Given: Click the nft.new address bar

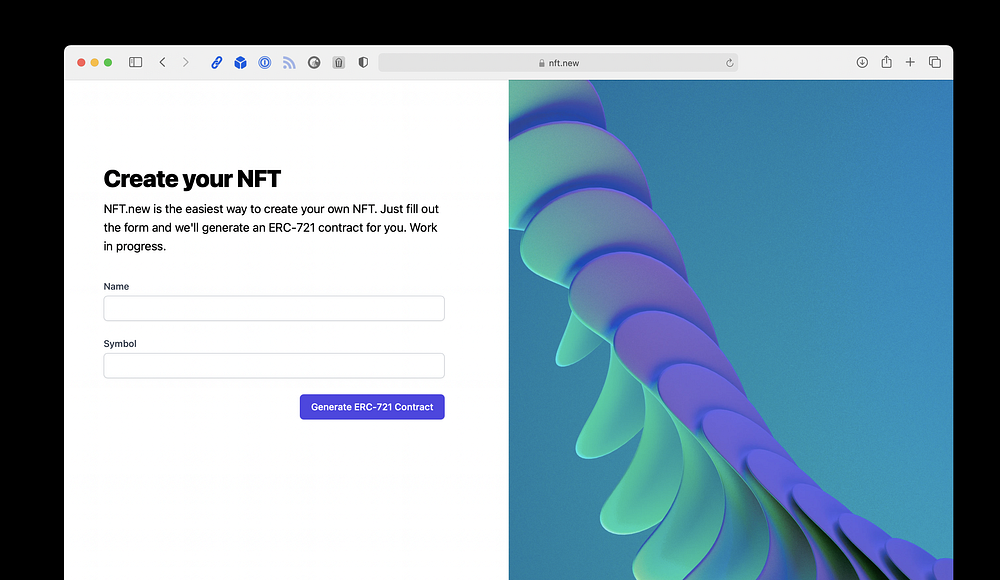Looking at the screenshot, I should (x=558, y=63).
